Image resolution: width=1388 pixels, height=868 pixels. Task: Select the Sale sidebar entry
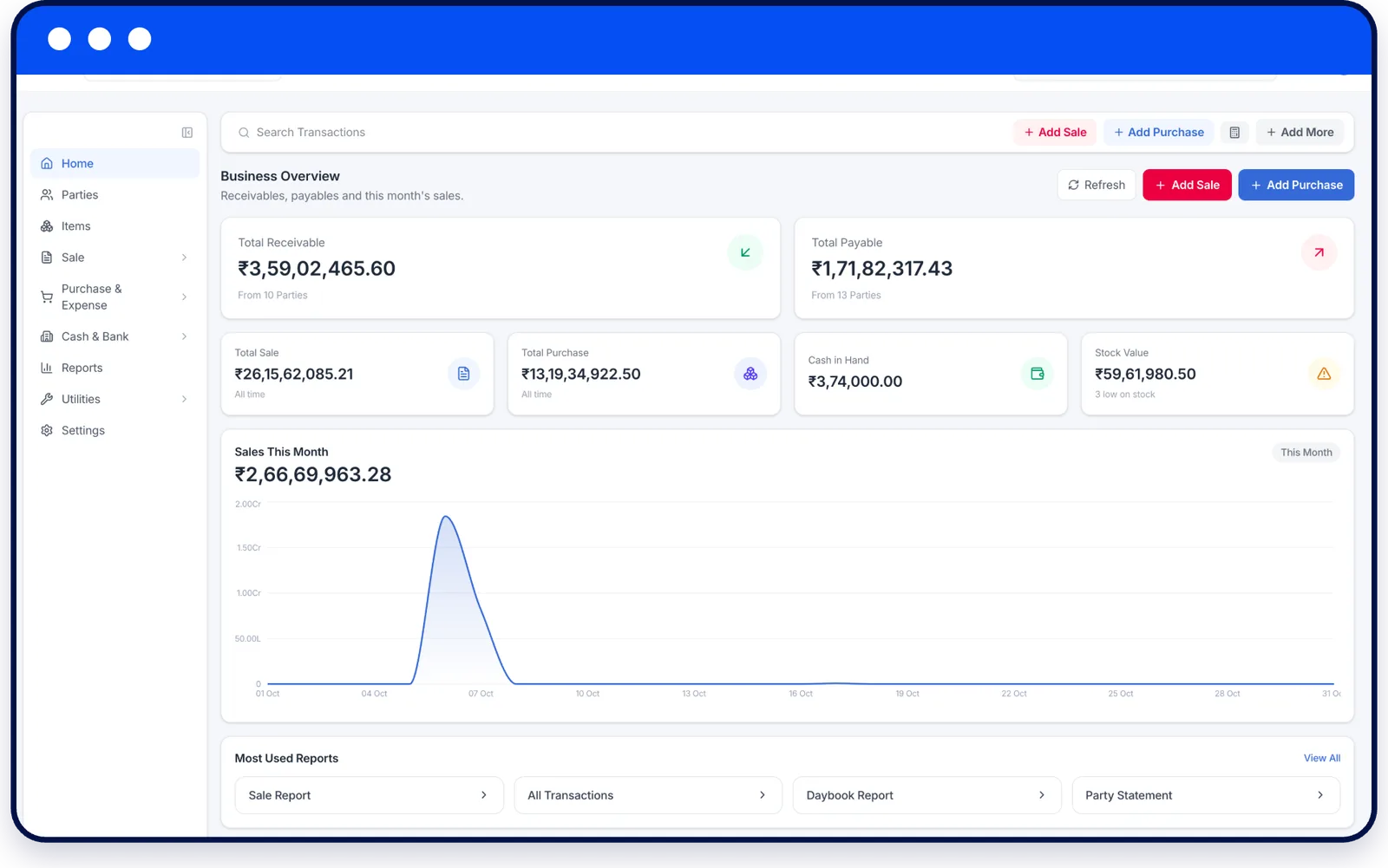pyautogui.click(x=115, y=258)
